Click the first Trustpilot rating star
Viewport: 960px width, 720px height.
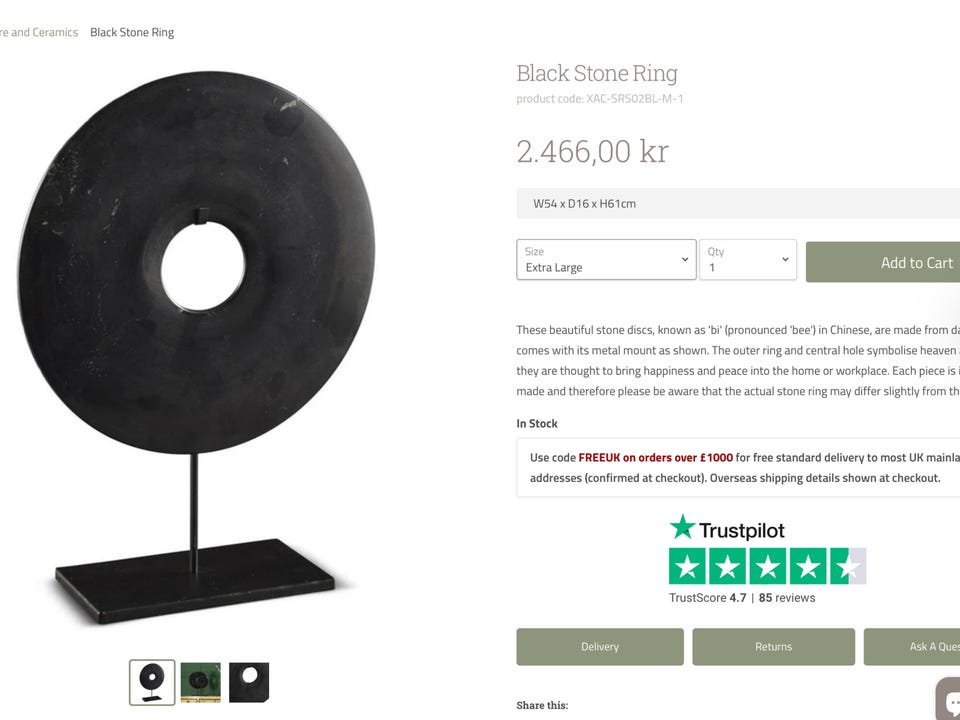(686, 567)
